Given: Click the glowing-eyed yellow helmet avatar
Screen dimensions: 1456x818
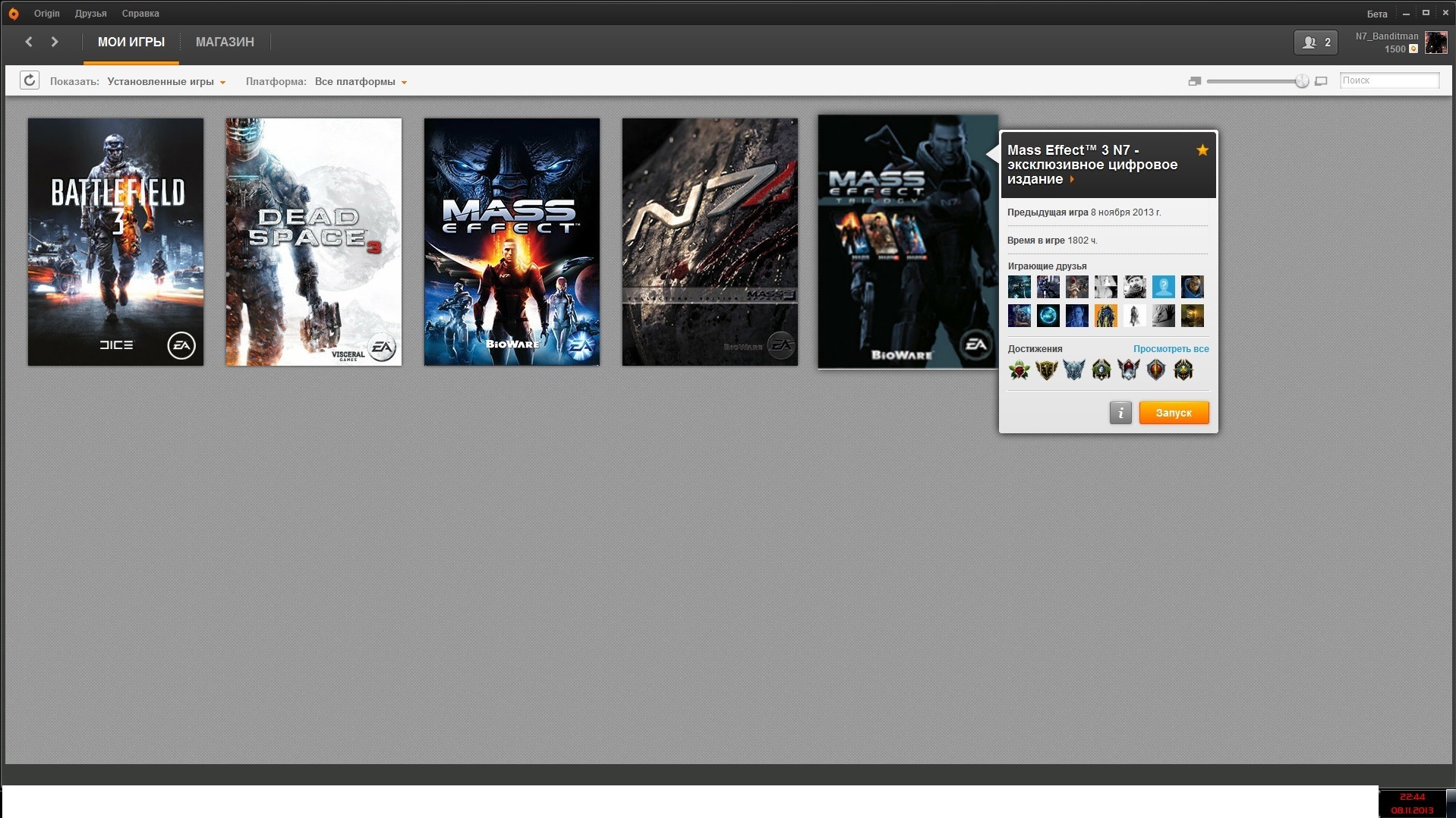Looking at the screenshot, I should 1192,316.
